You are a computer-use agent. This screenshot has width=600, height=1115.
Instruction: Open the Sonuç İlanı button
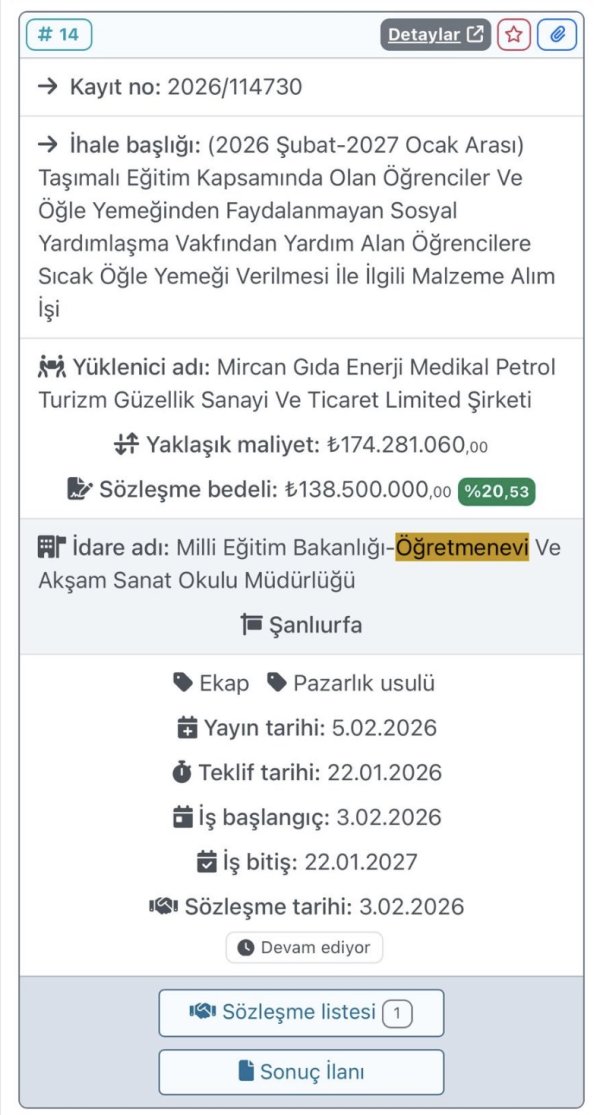coord(300,1072)
